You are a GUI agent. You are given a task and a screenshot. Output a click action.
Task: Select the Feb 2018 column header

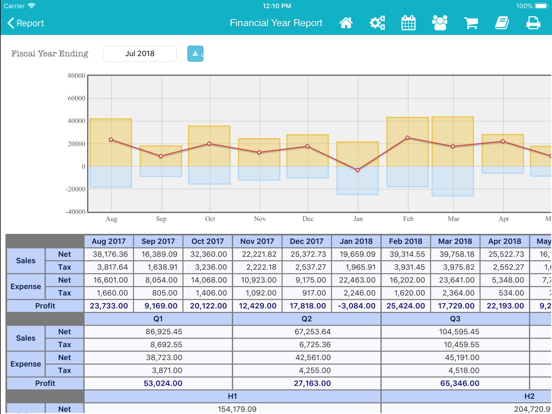click(406, 242)
